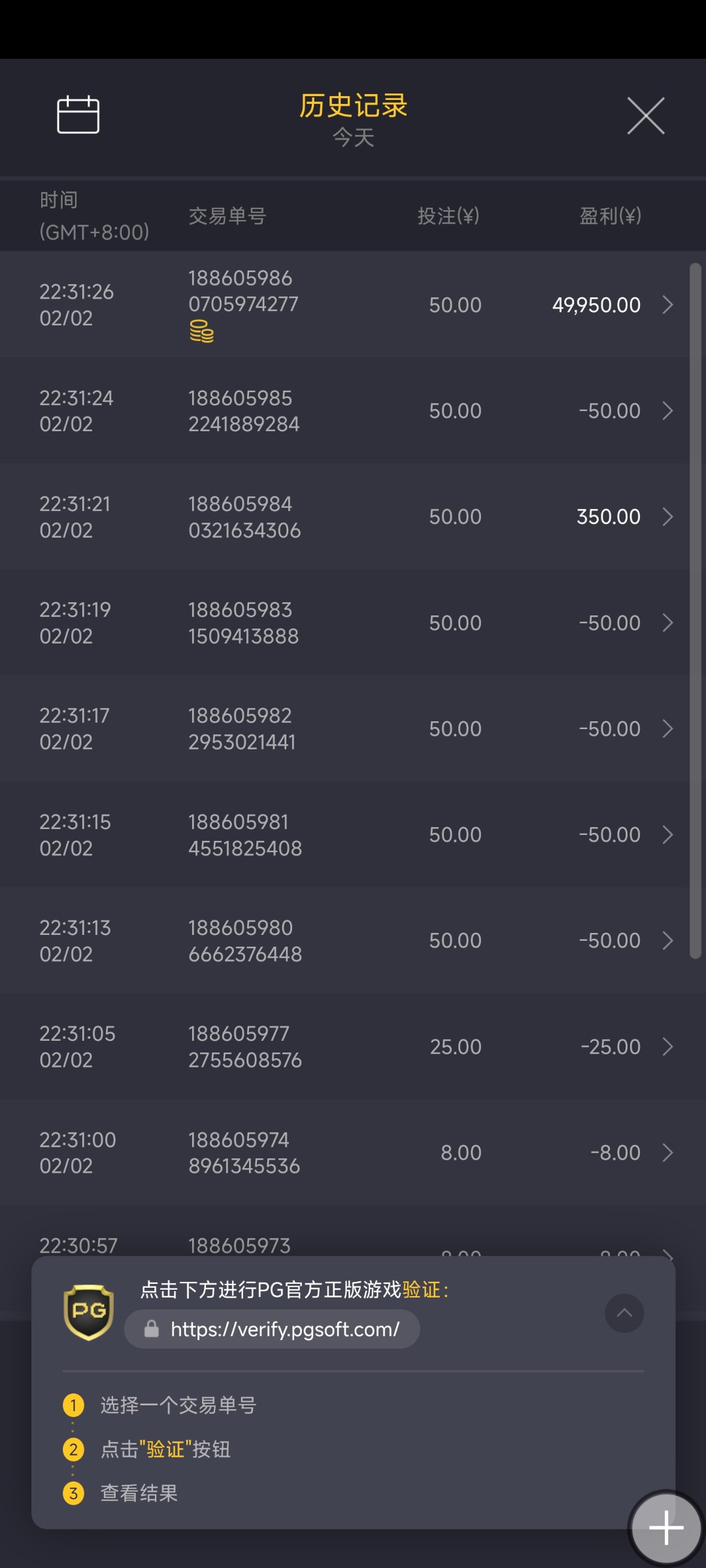Select transaction 188605983 1509413888
The height and width of the screenshot is (1568, 706).
coord(243,623)
